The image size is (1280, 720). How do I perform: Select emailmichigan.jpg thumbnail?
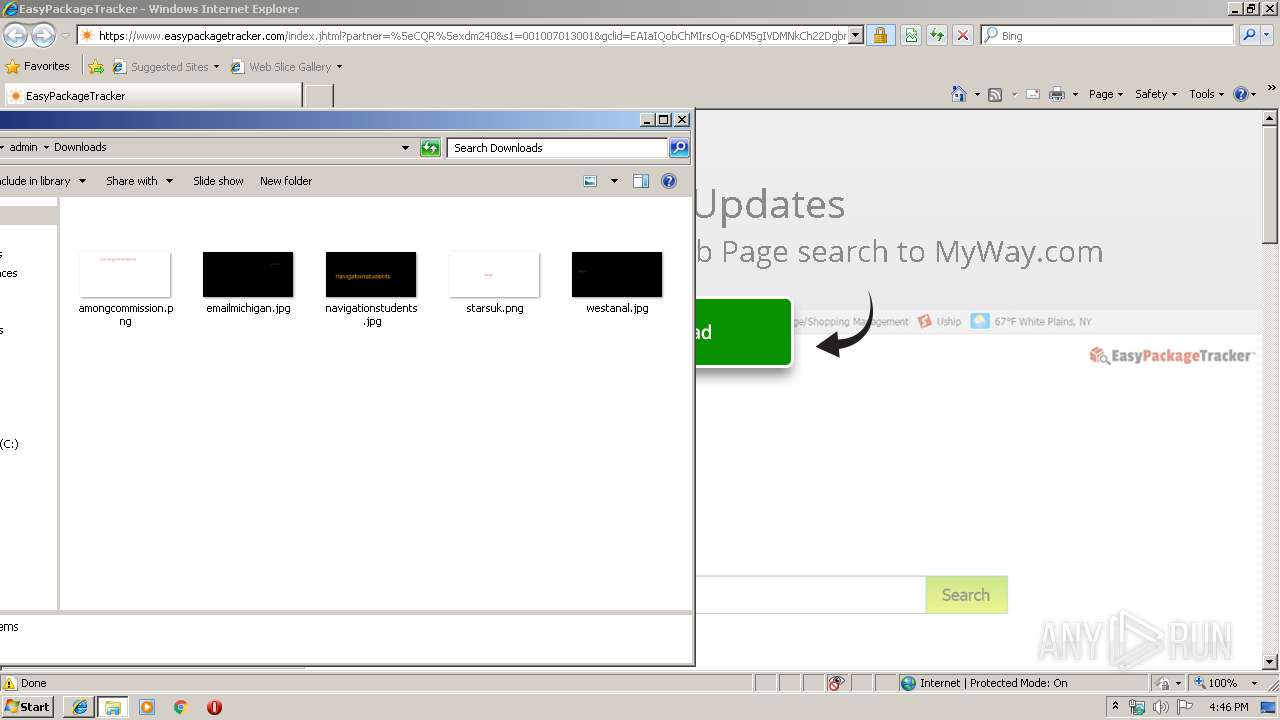248,274
